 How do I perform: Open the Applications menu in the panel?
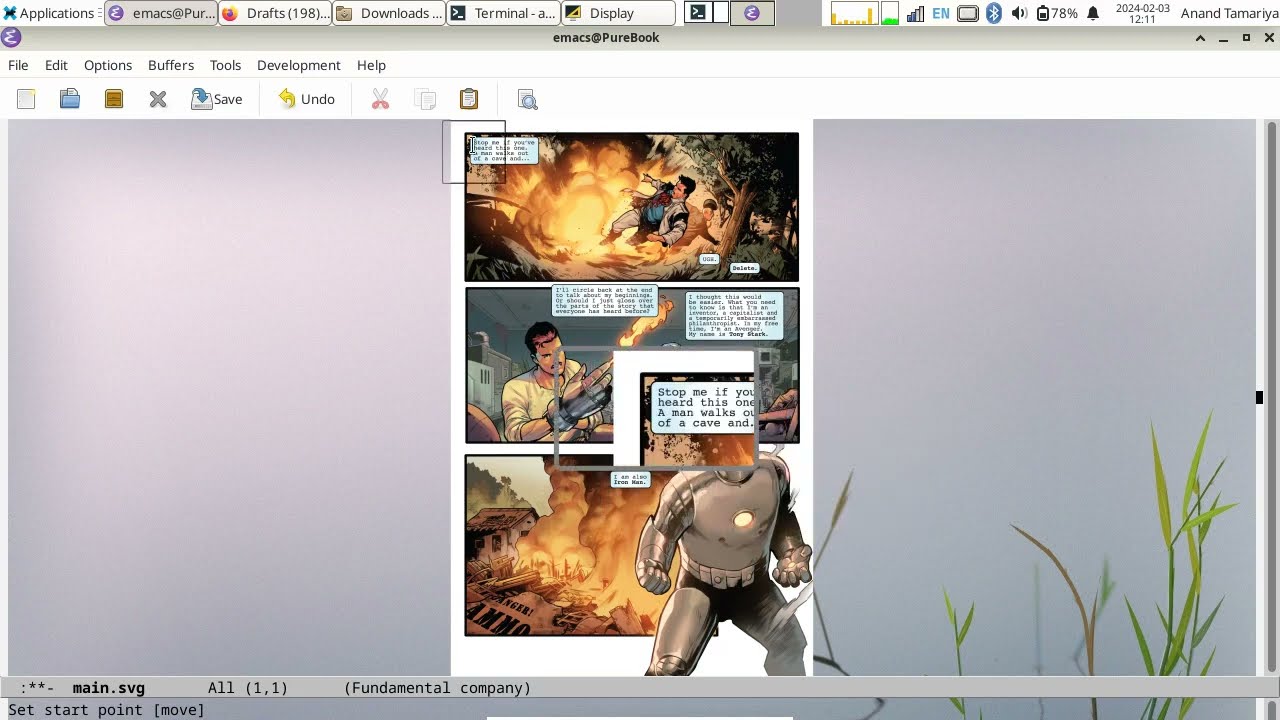(50, 13)
